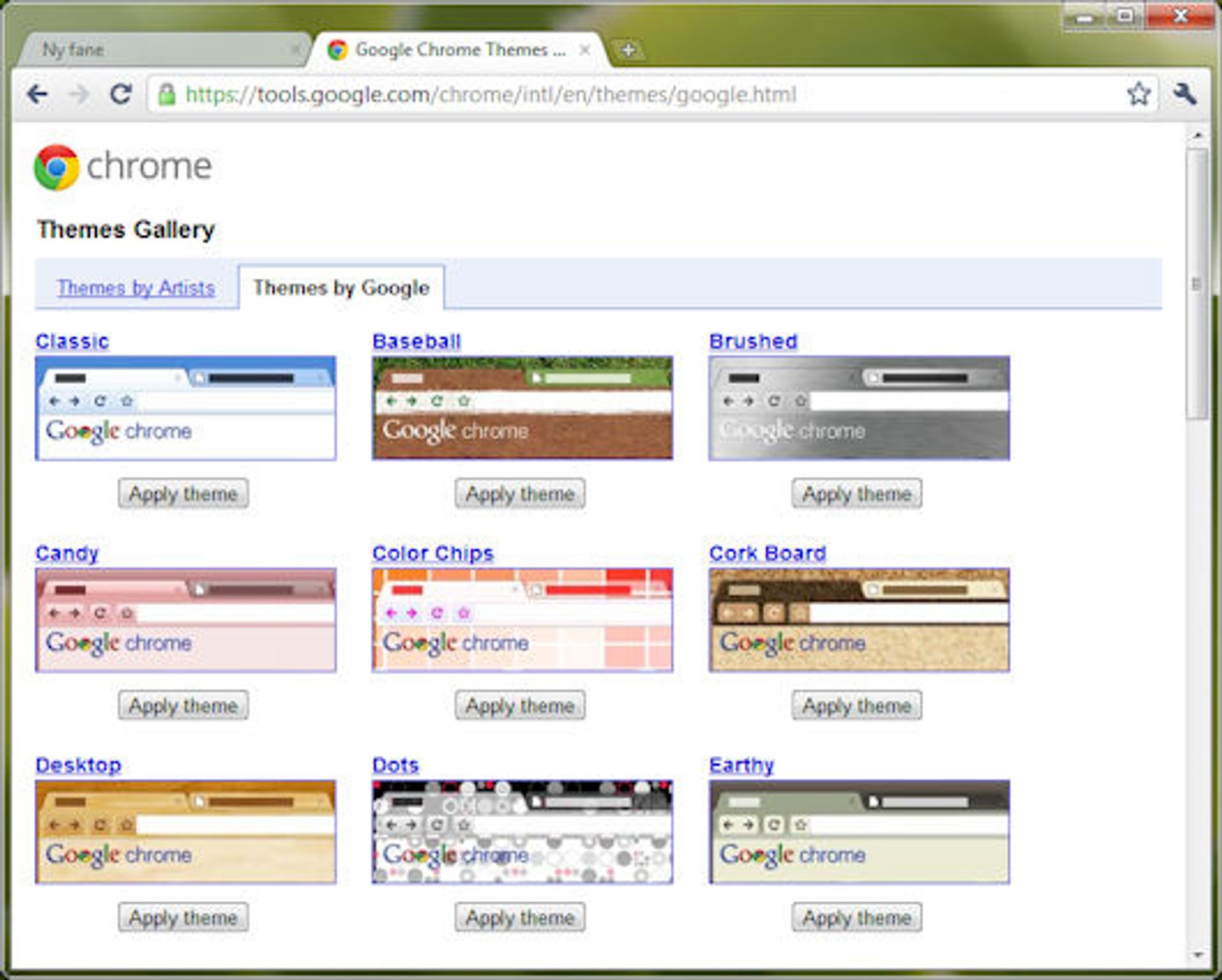Apply the Desktop theme
Screen dimensions: 1222x980
[183, 918]
